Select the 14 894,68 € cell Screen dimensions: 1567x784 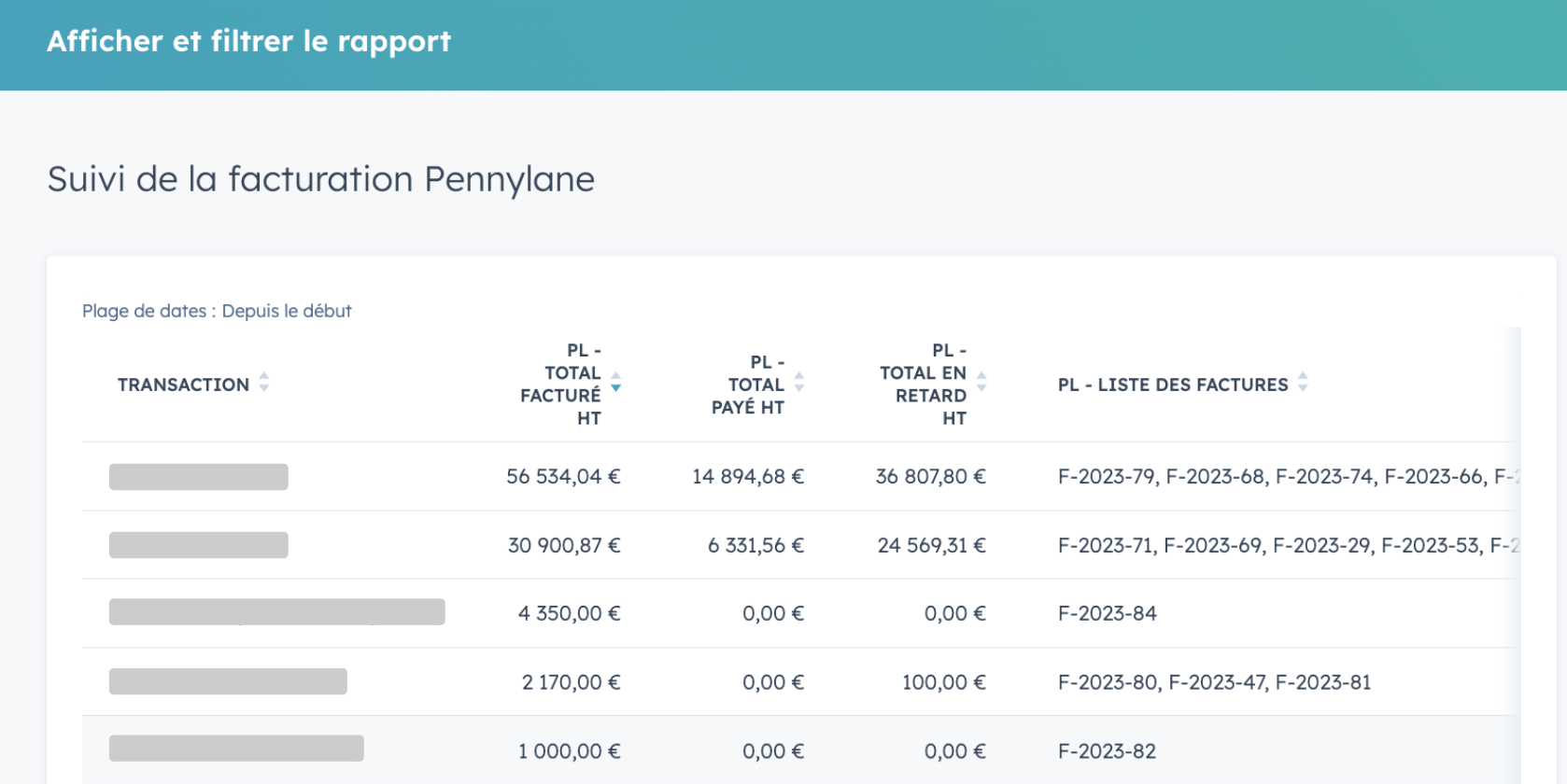click(748, 477)
